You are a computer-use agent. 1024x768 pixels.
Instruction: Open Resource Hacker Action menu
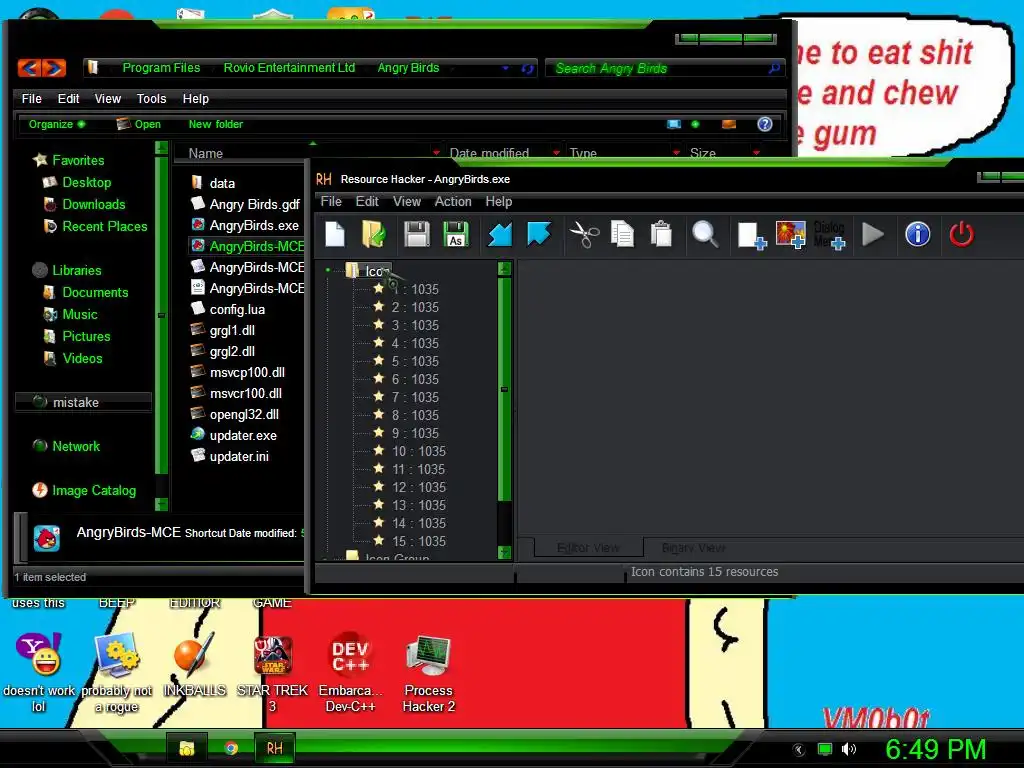[453, 202]
